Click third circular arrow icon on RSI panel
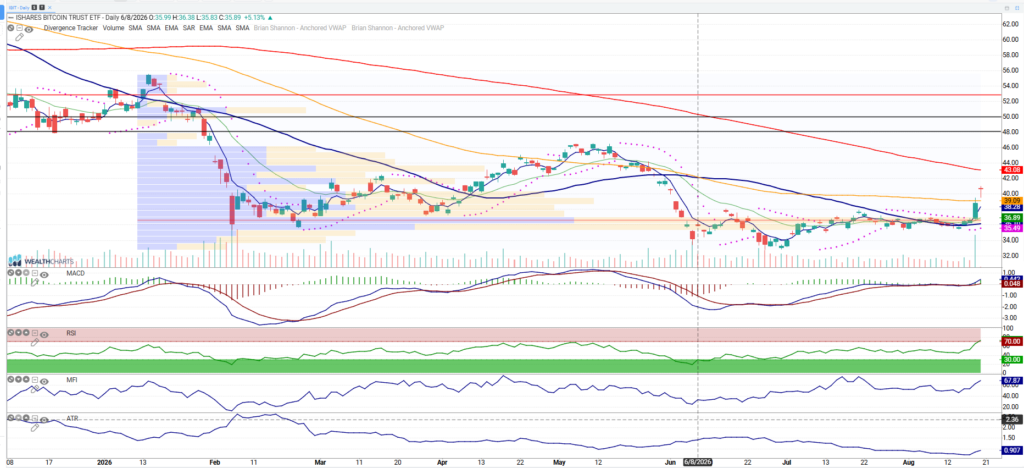Viewport: 1024px width, 468px height. point(25,334)
